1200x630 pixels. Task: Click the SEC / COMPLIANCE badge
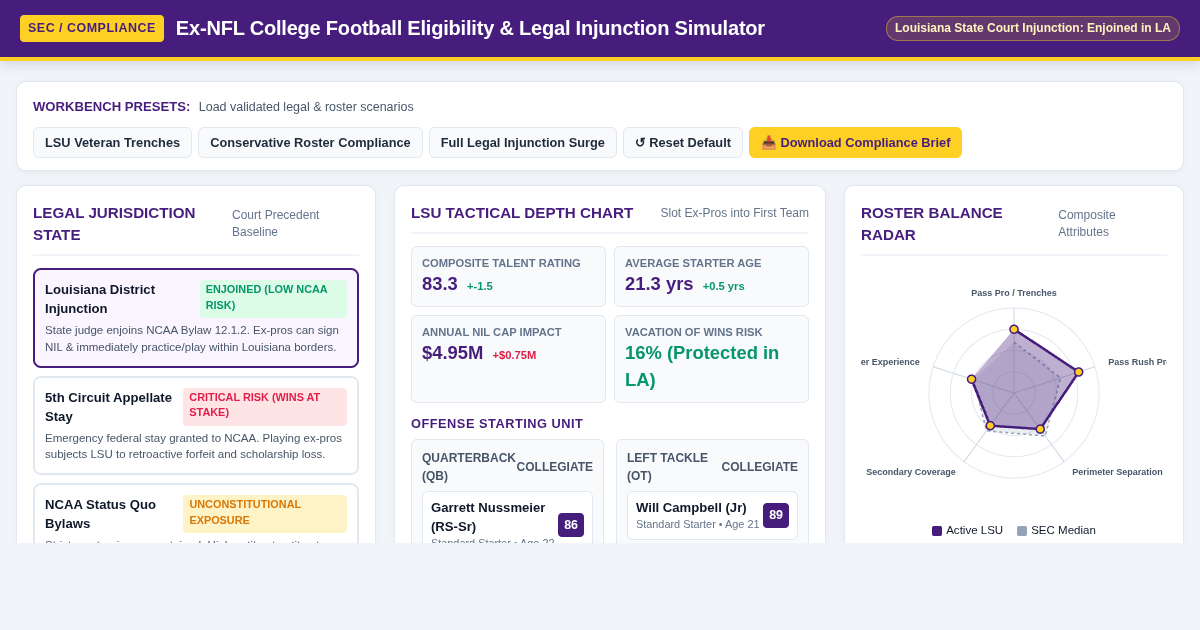(92, 28)
